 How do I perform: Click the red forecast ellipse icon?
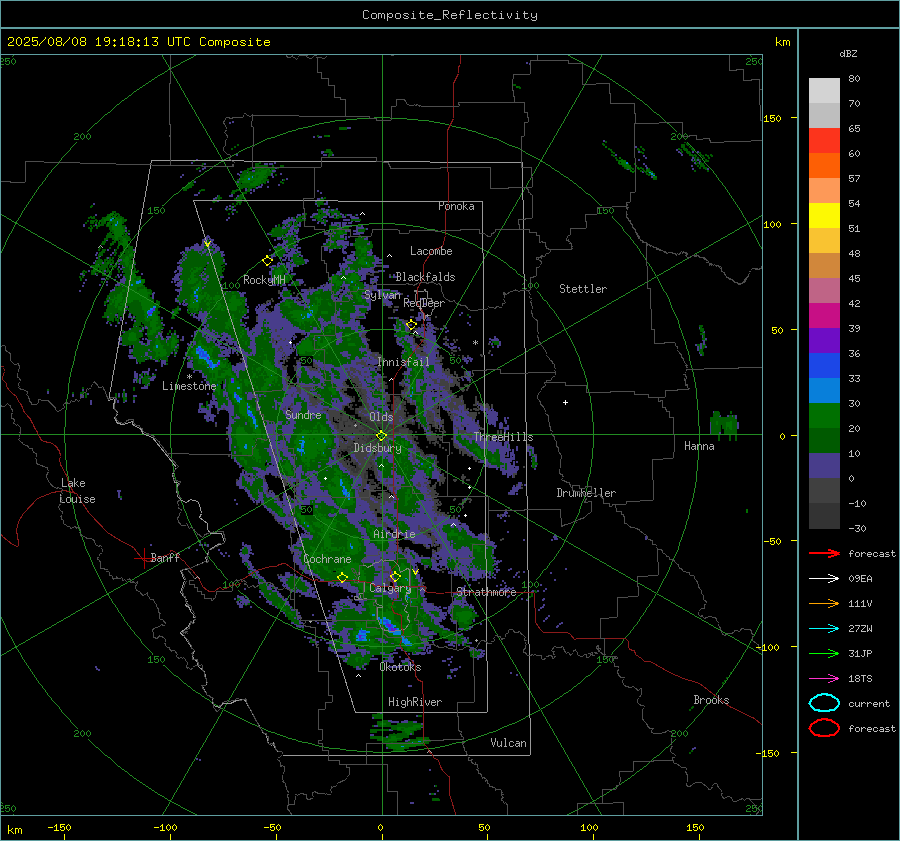pyautogui.click(x=824, y=728)
